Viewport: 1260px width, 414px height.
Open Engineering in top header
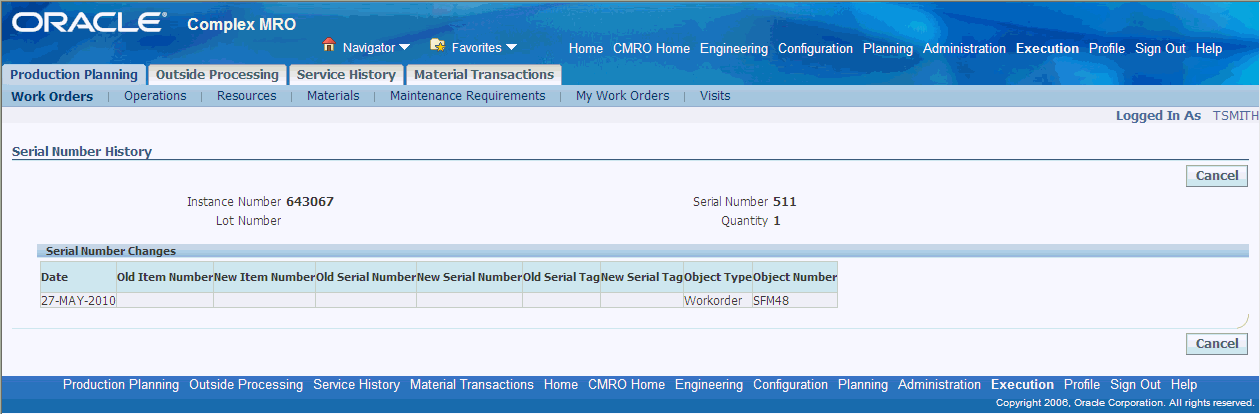[x=734, y=48]
